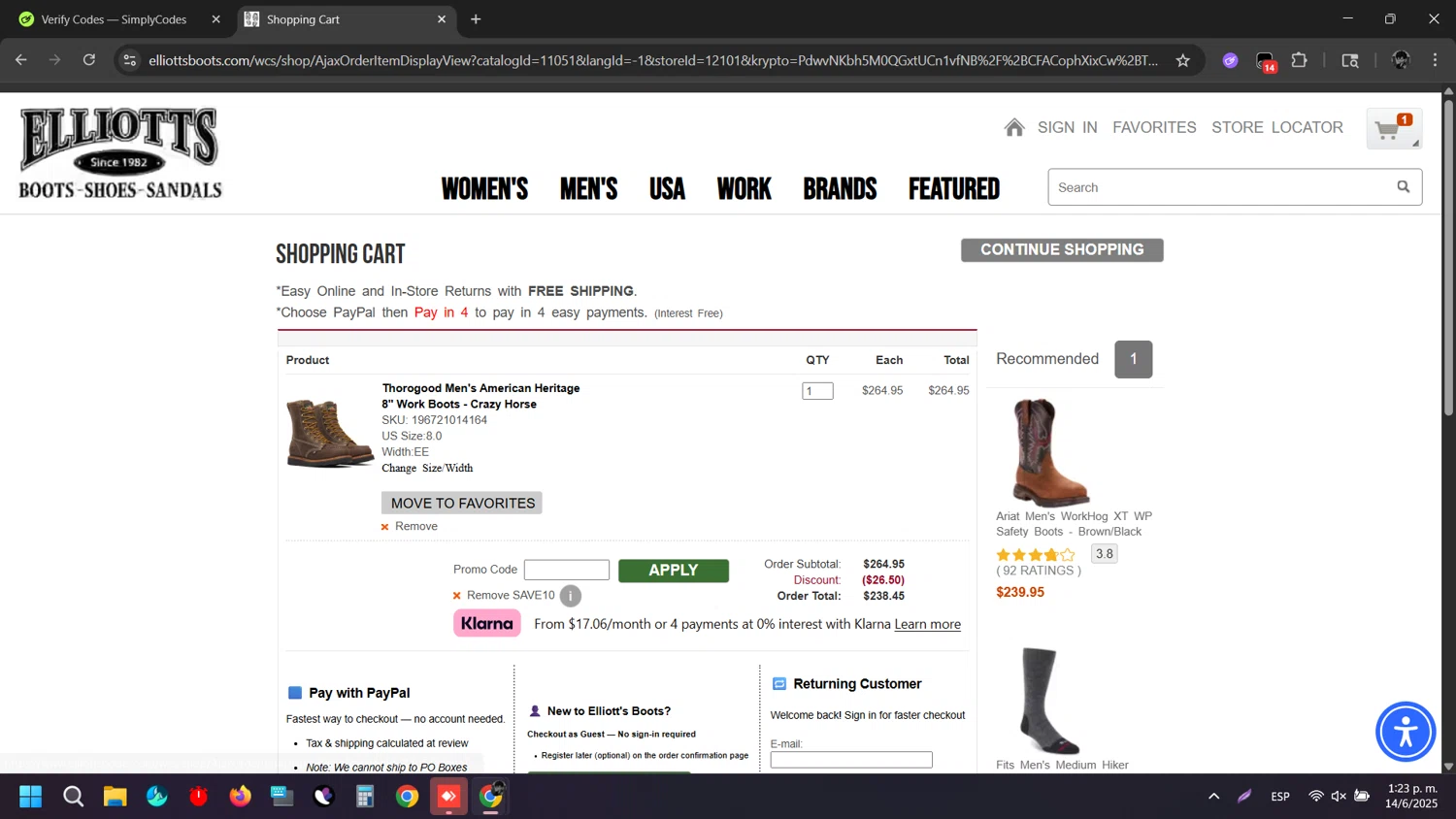Click MOVE TO FAVORITES button

pos(462,503)
